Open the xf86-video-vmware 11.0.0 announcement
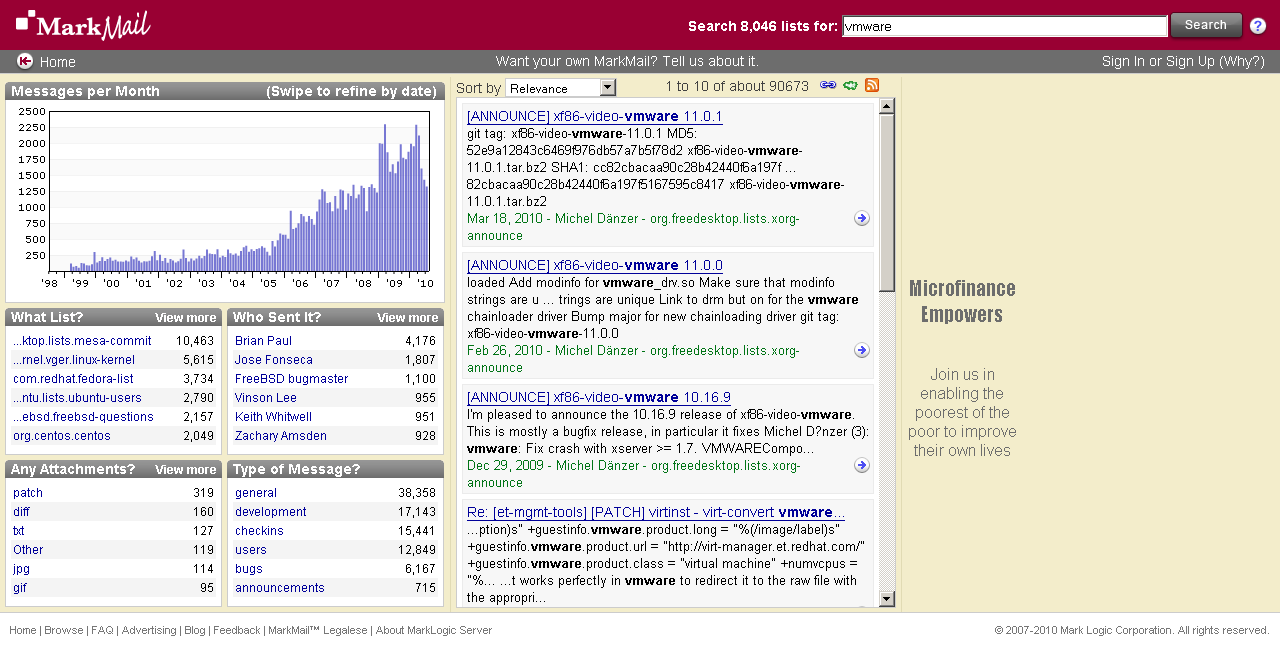This screenshot has height=647, width=1280. 595,265
